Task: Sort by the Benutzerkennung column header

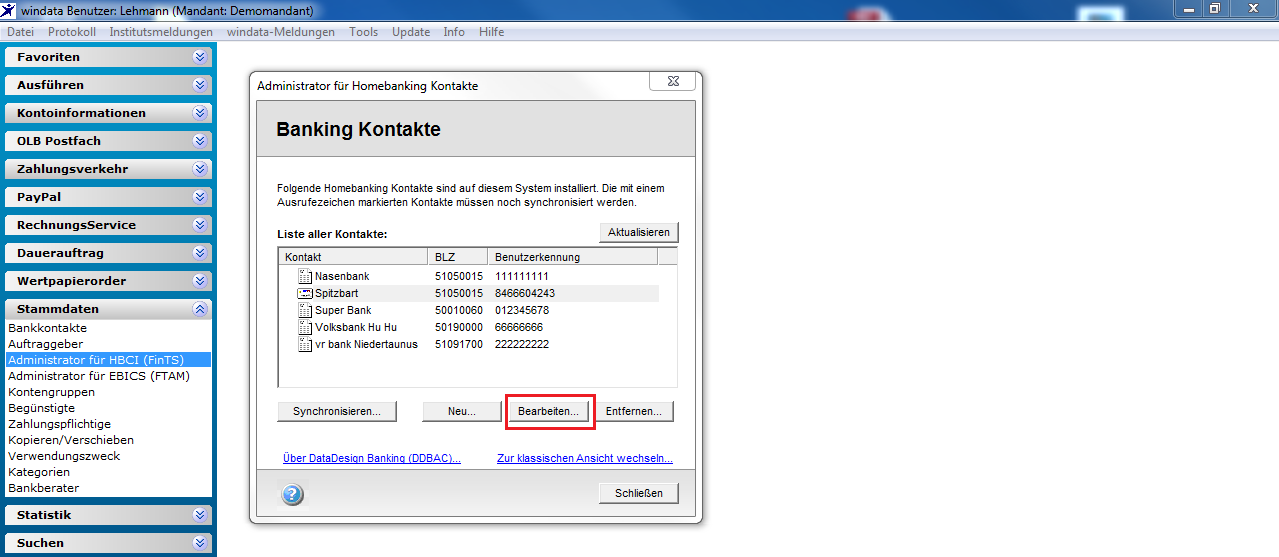Action: 573,257
